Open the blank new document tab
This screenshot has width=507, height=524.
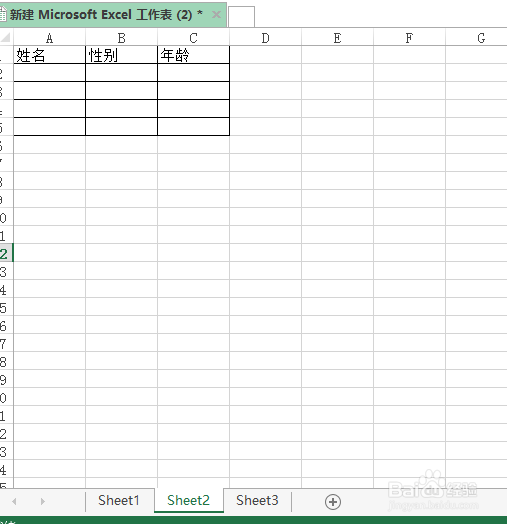tap(241, 16)
